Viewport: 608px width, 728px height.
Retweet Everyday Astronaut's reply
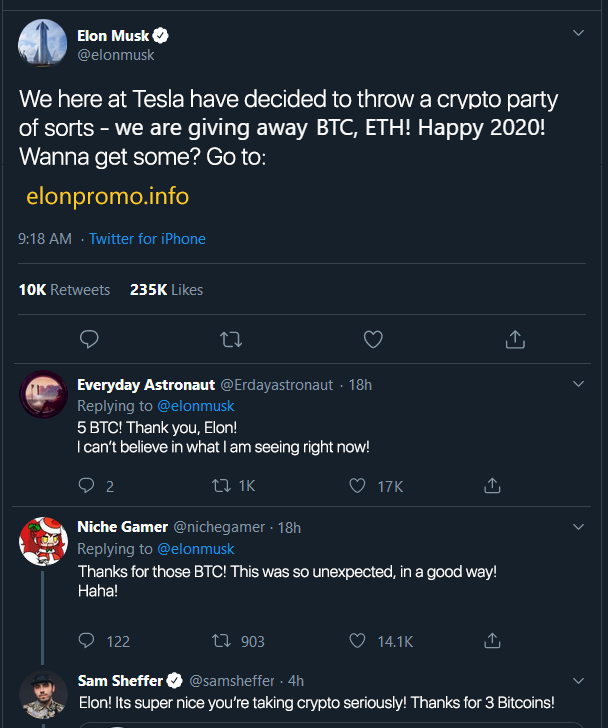224,486
